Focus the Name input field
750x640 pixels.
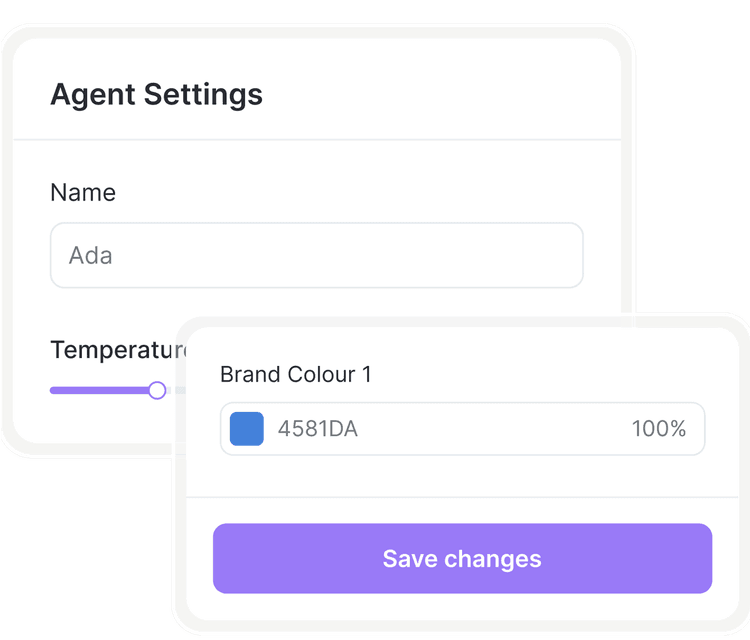click(316, 255)
